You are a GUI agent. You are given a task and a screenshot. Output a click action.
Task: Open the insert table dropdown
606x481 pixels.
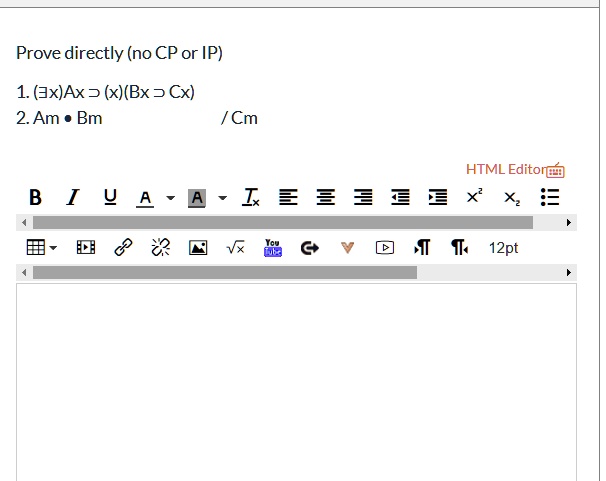pyautogui.click(x=41, y=248)
